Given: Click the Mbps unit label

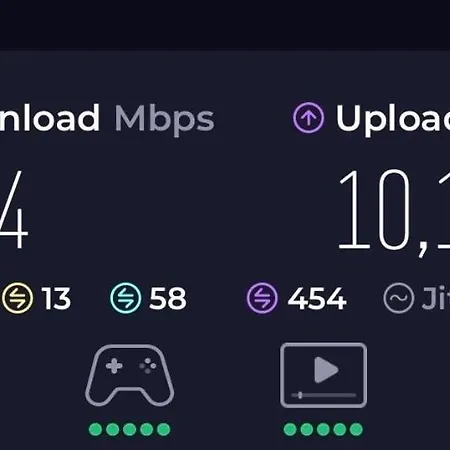Looking at the screenshot, I should coord(164,120).
